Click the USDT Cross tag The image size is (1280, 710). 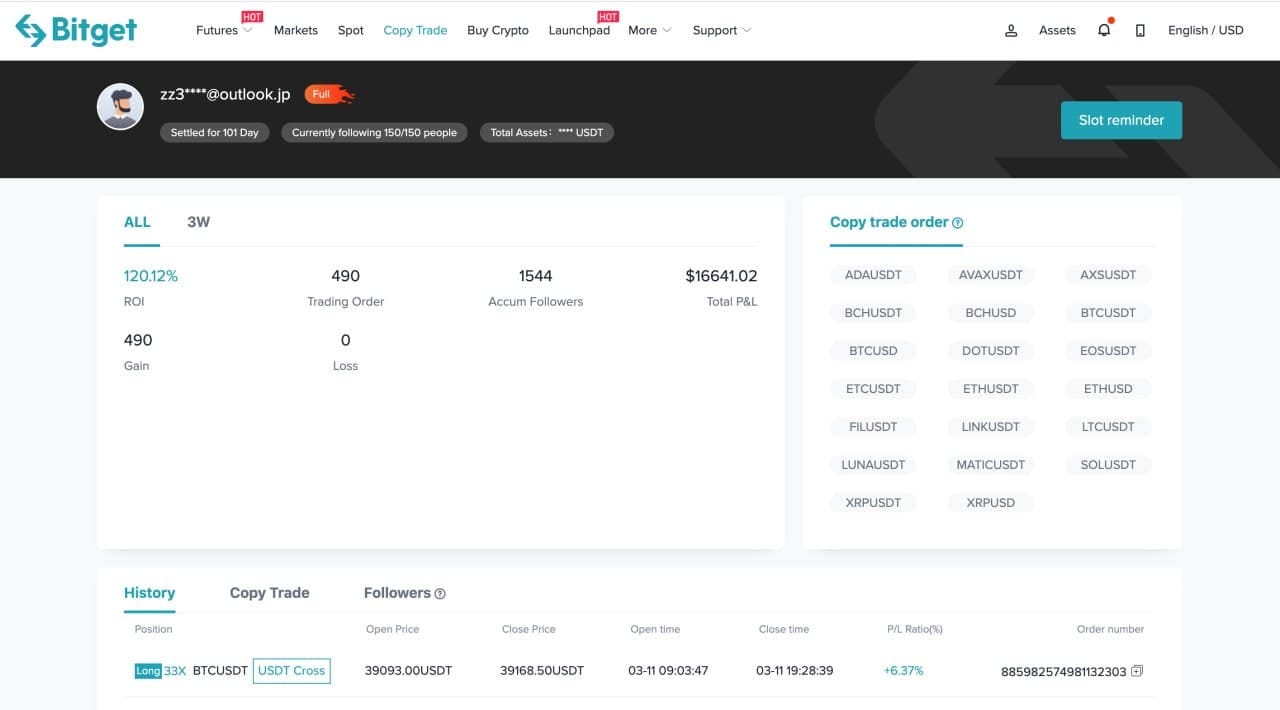coord(292,671)
